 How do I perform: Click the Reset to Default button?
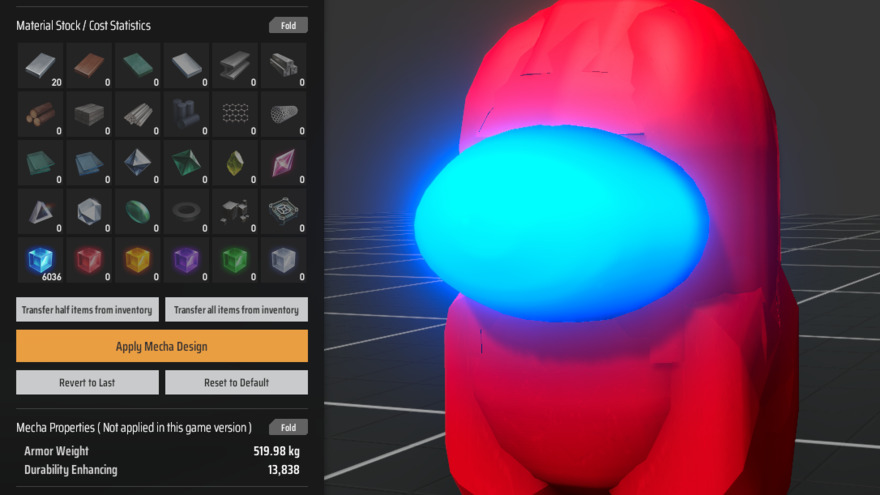[236, 382]
